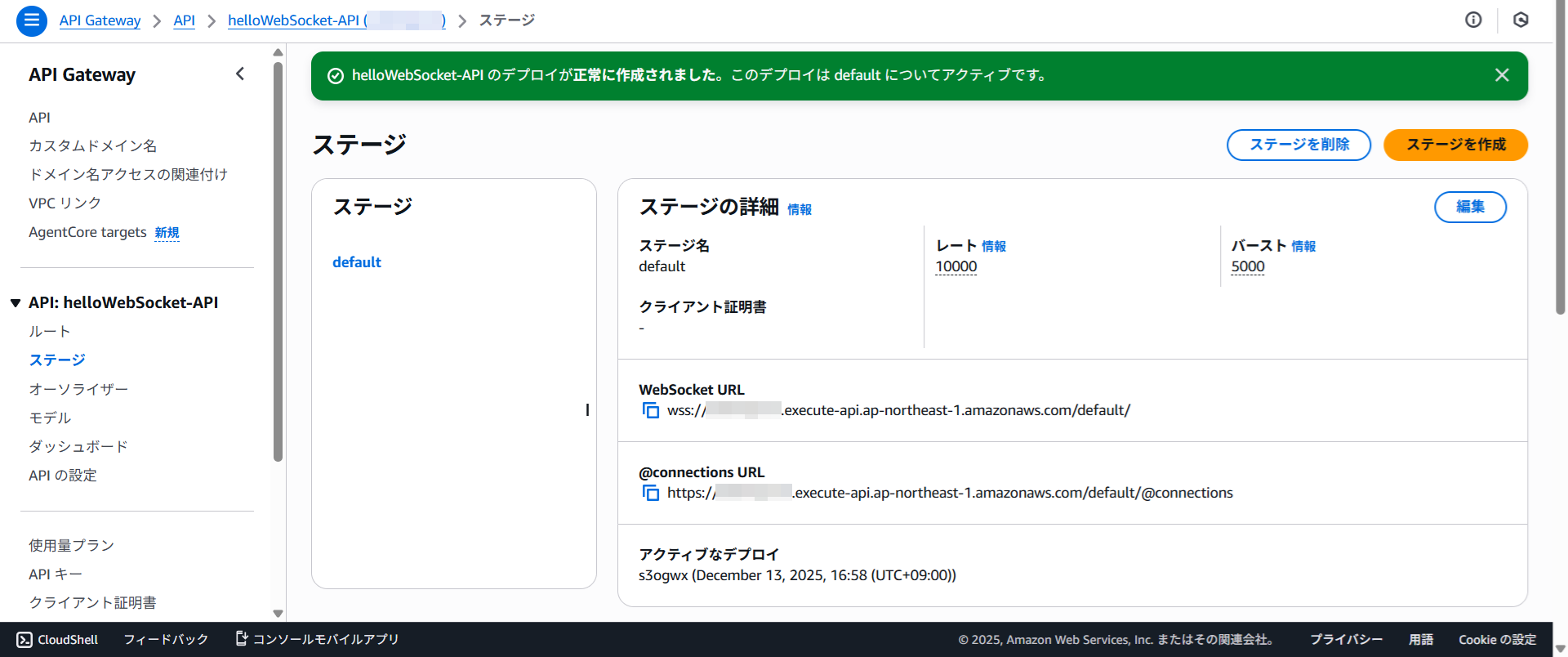Viewport: 1568px width, 657px height.
Task: Click the API Gateway breadcrumb link
Action: (x=100, y=20)
